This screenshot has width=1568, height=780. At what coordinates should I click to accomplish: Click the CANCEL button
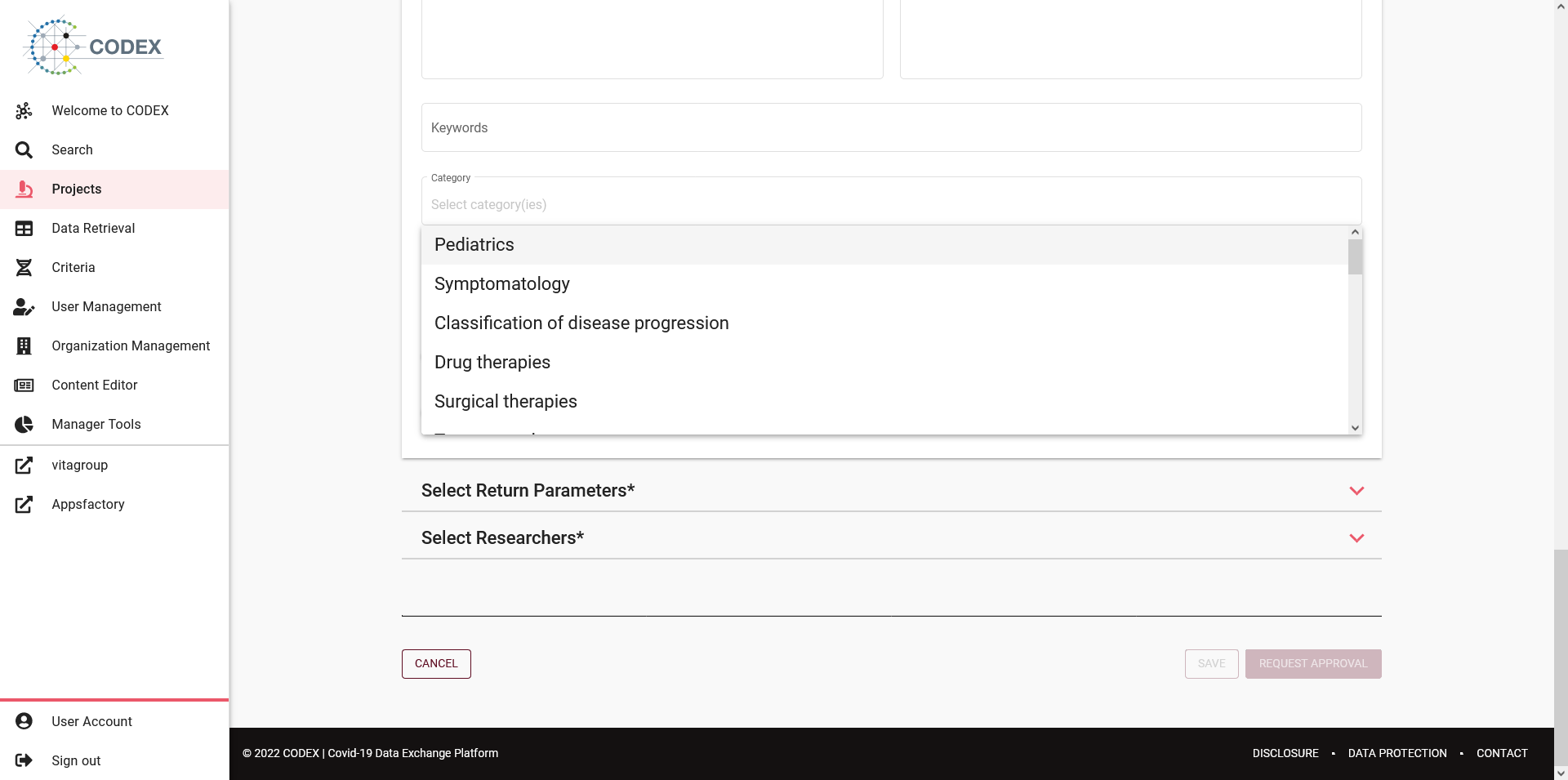[x=436, y=664]
